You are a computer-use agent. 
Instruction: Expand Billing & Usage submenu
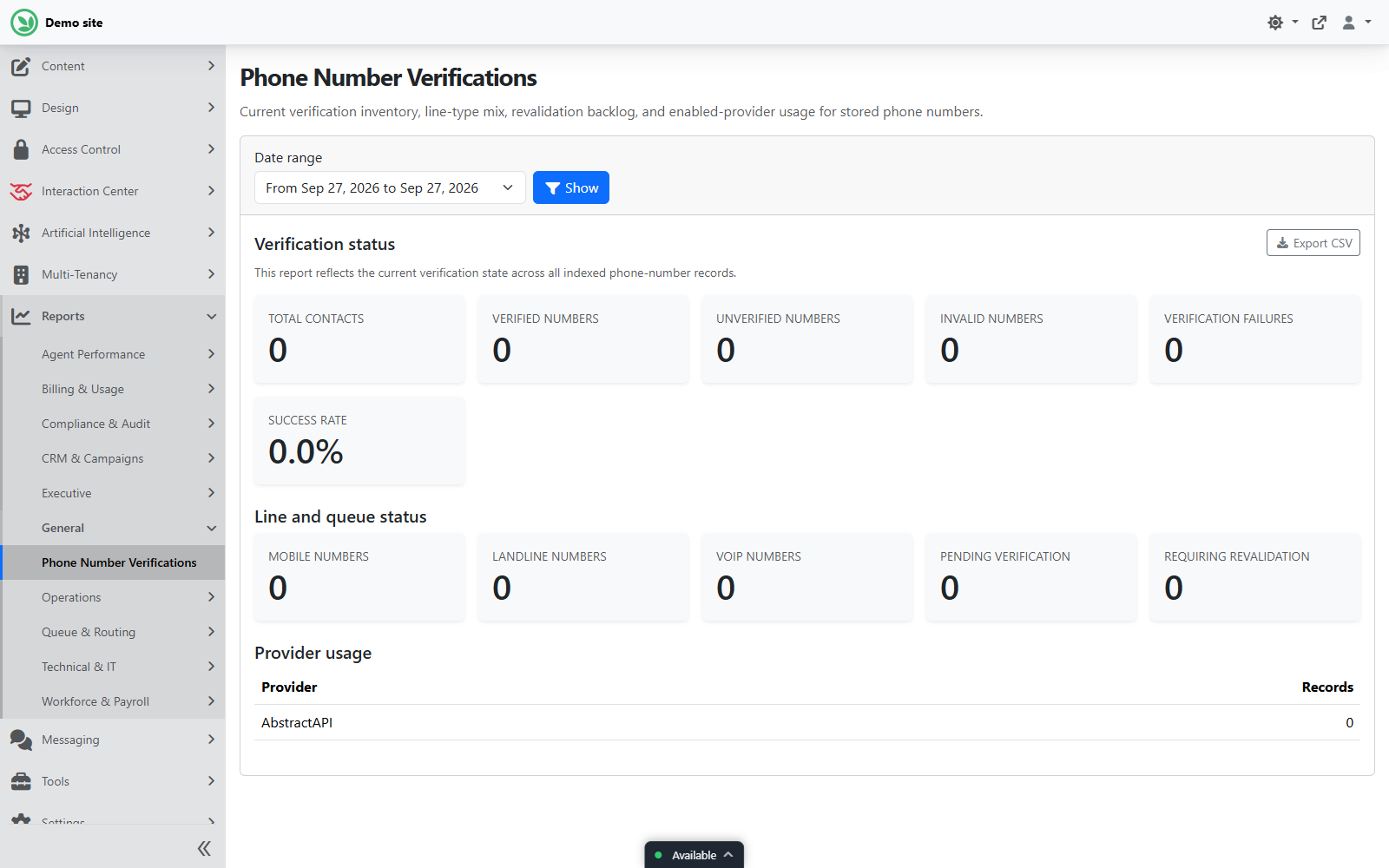click(113, 389)
